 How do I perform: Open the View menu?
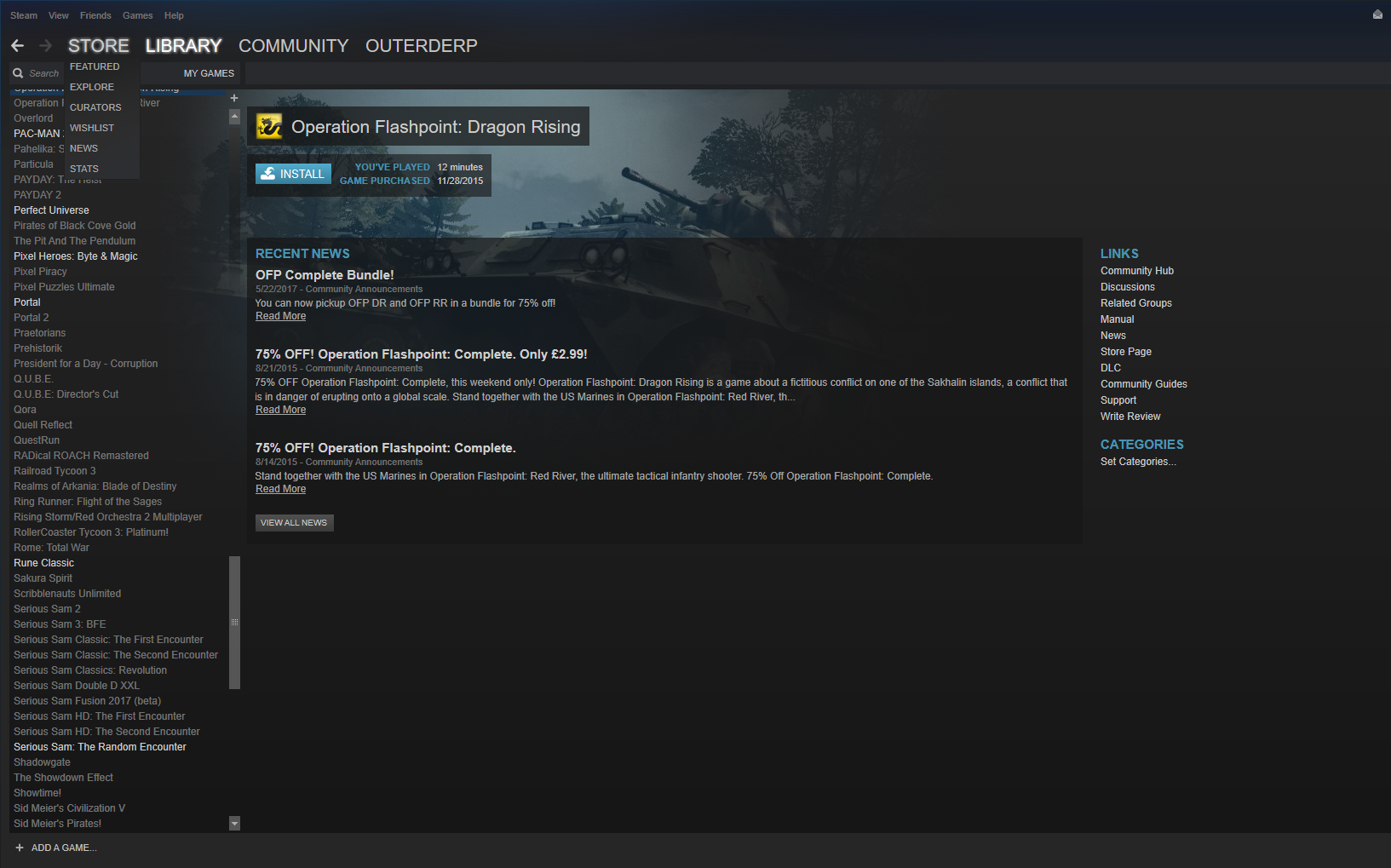59,15
